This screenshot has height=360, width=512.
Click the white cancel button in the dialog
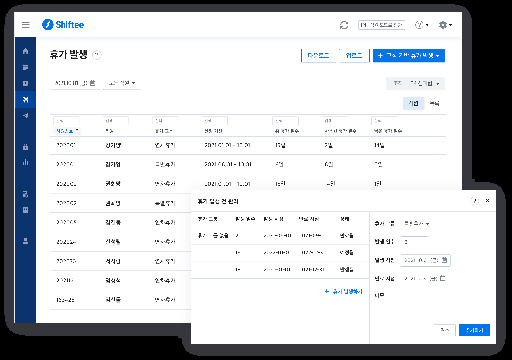[x=445, y=330]
